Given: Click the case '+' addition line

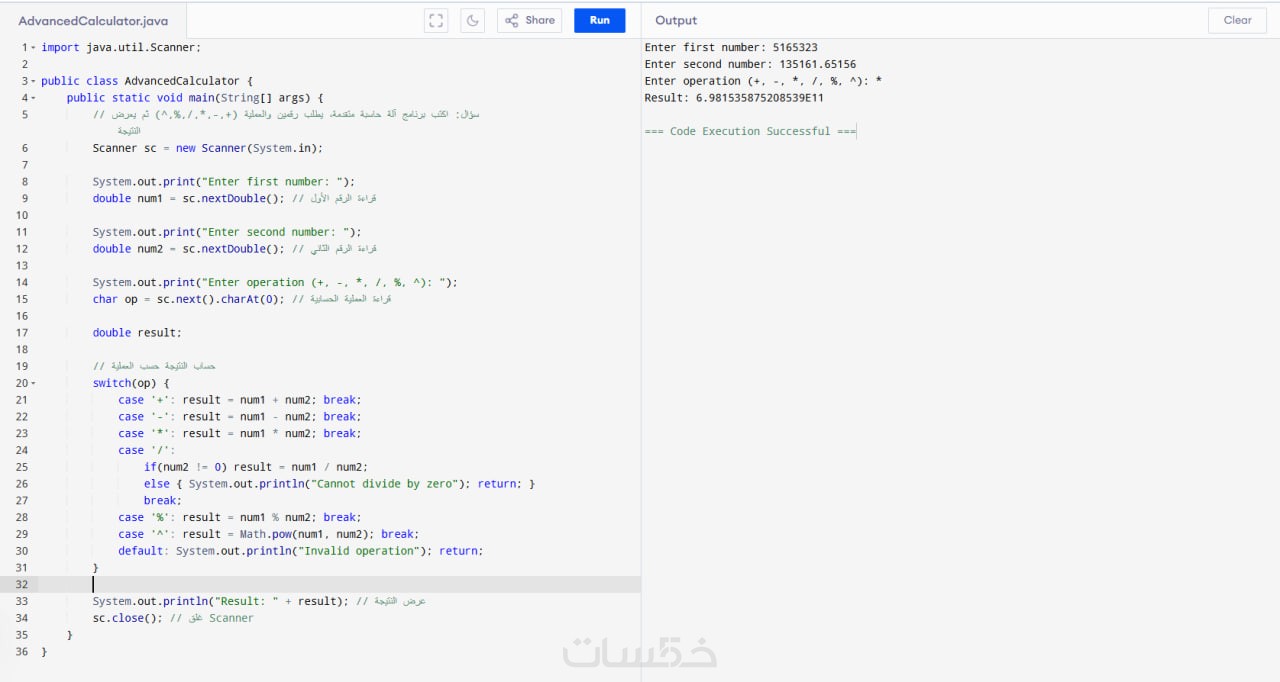Looking at the screenshot, I should 240,400.
